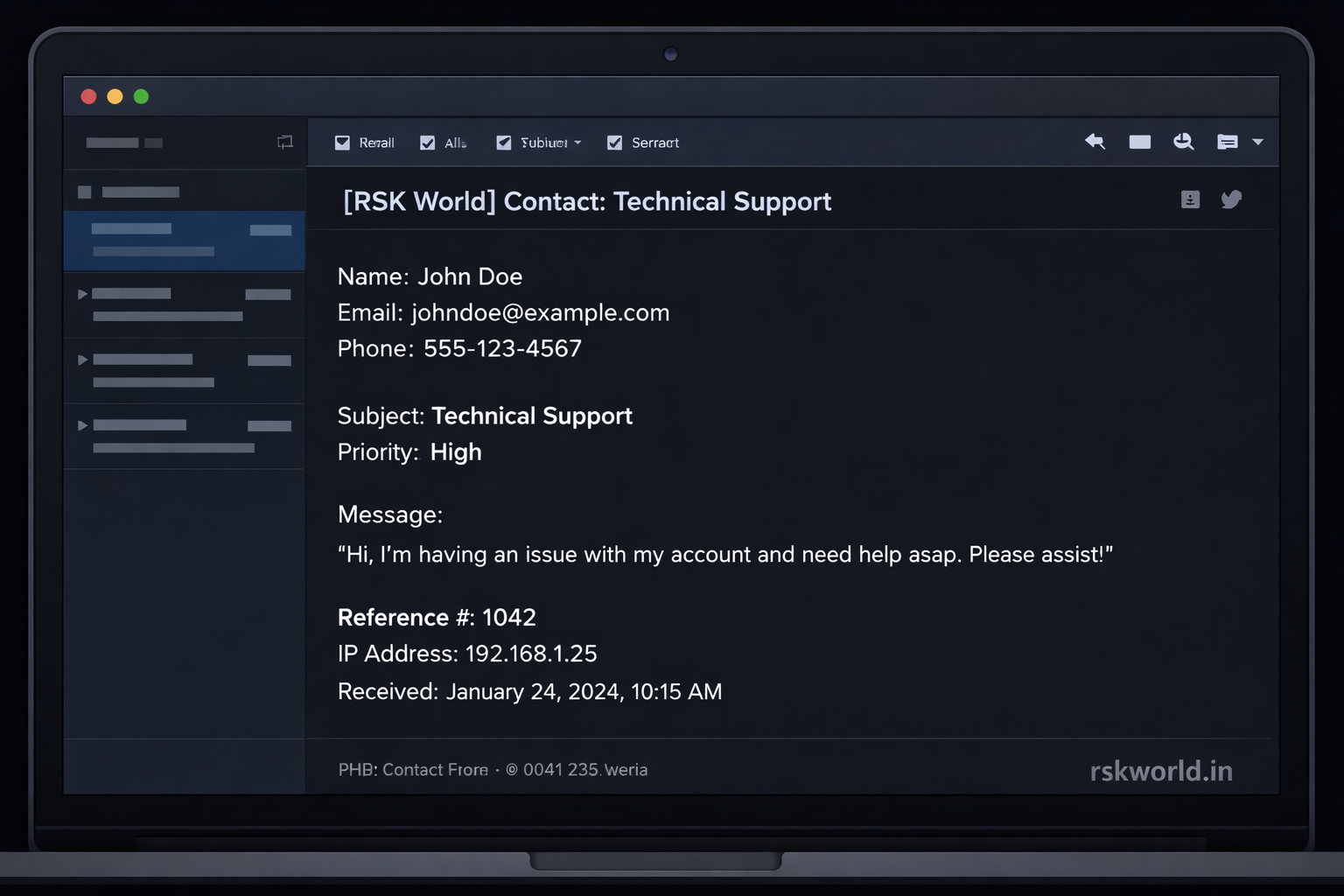Click the Reply arrow icon
1344x896 pixels.
[1095, 142]
